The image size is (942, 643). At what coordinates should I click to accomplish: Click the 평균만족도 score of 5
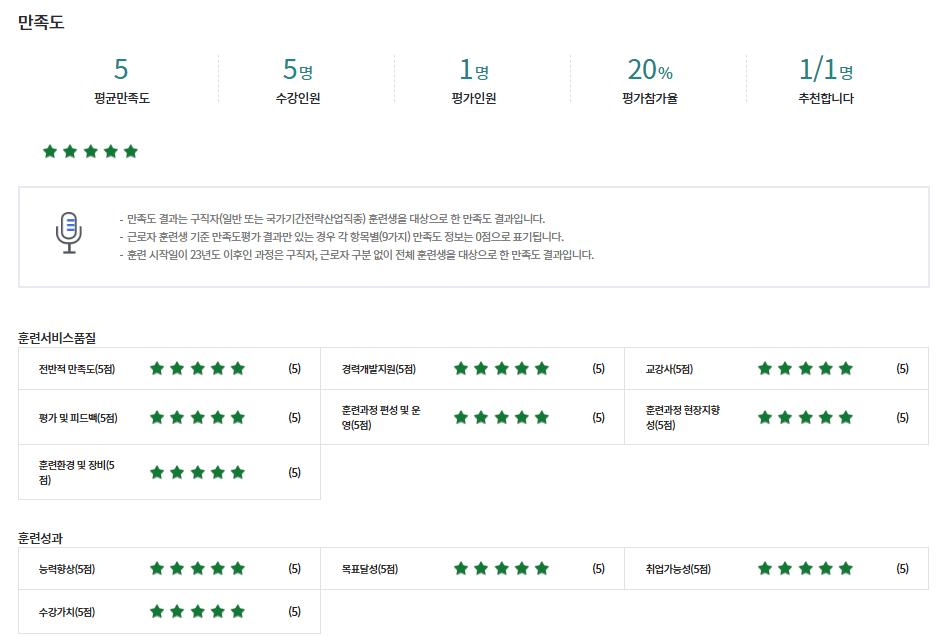point(121,70)
